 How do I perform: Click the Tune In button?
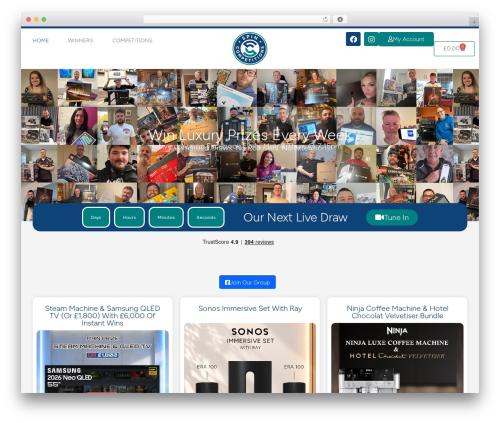392,217
